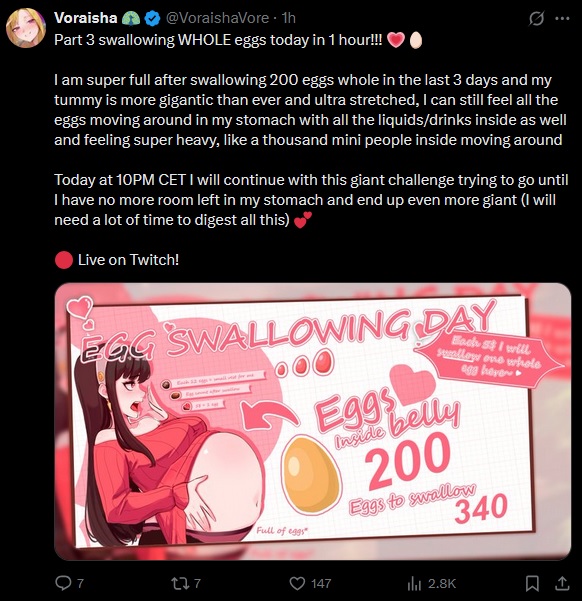Open the three-dot more options menu
This screenshot has height=601, width=582.
pyautogui.click(x=562, y=18)
